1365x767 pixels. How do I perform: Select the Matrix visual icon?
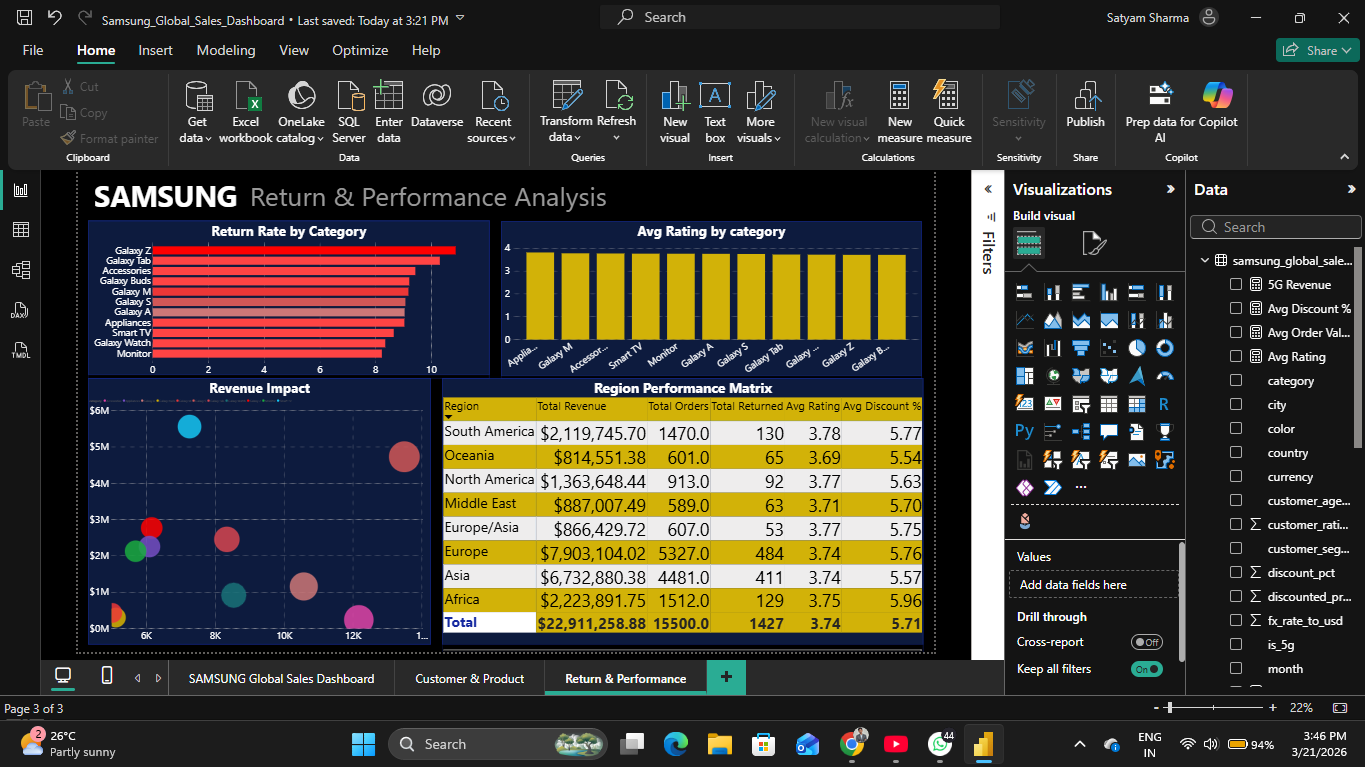(1136, 404)
